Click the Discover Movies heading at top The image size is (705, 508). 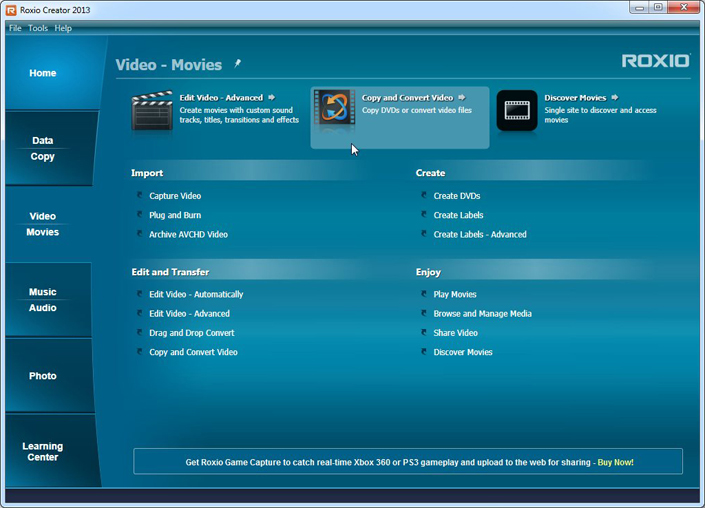pos(575,98)
